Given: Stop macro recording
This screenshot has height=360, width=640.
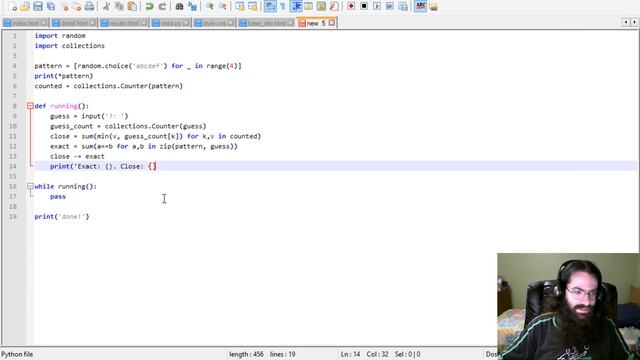Looking at the screenshot, I should [364, 6].
